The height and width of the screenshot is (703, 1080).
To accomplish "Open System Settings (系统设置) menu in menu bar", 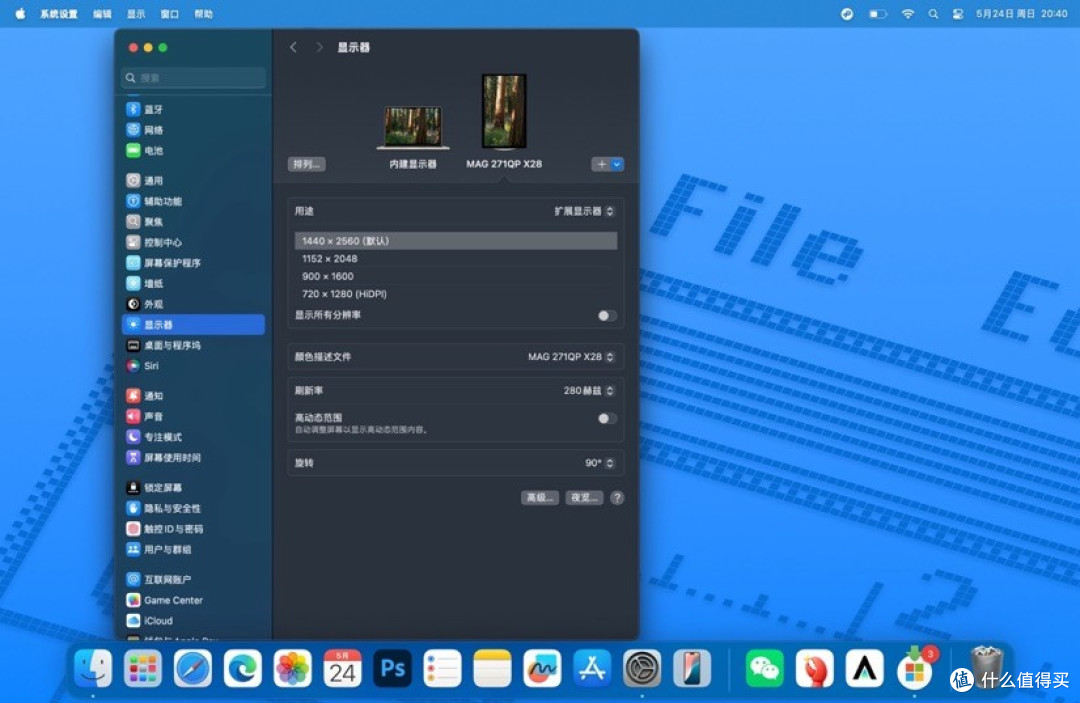I will 59,14.
